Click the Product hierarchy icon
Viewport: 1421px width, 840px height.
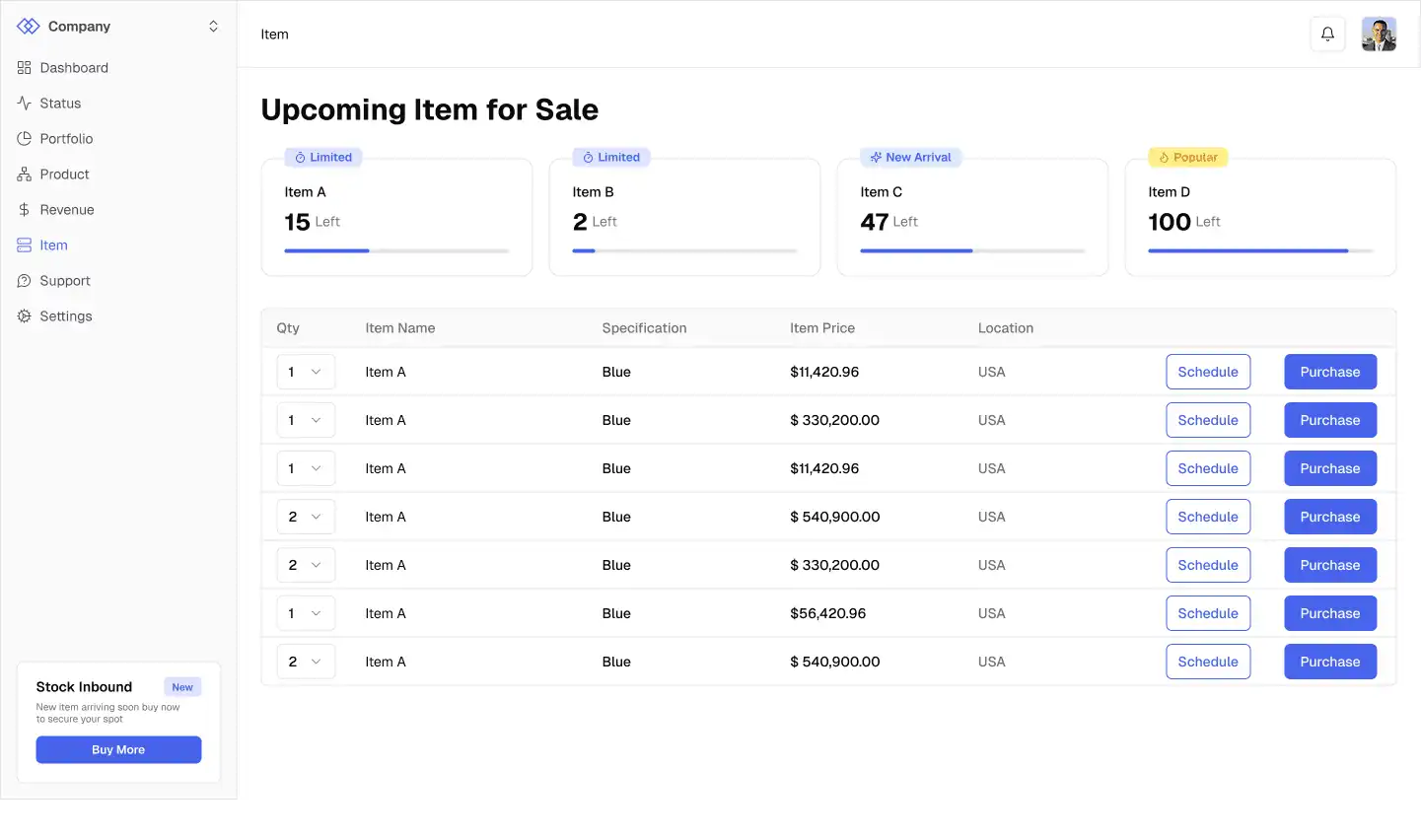25,175
